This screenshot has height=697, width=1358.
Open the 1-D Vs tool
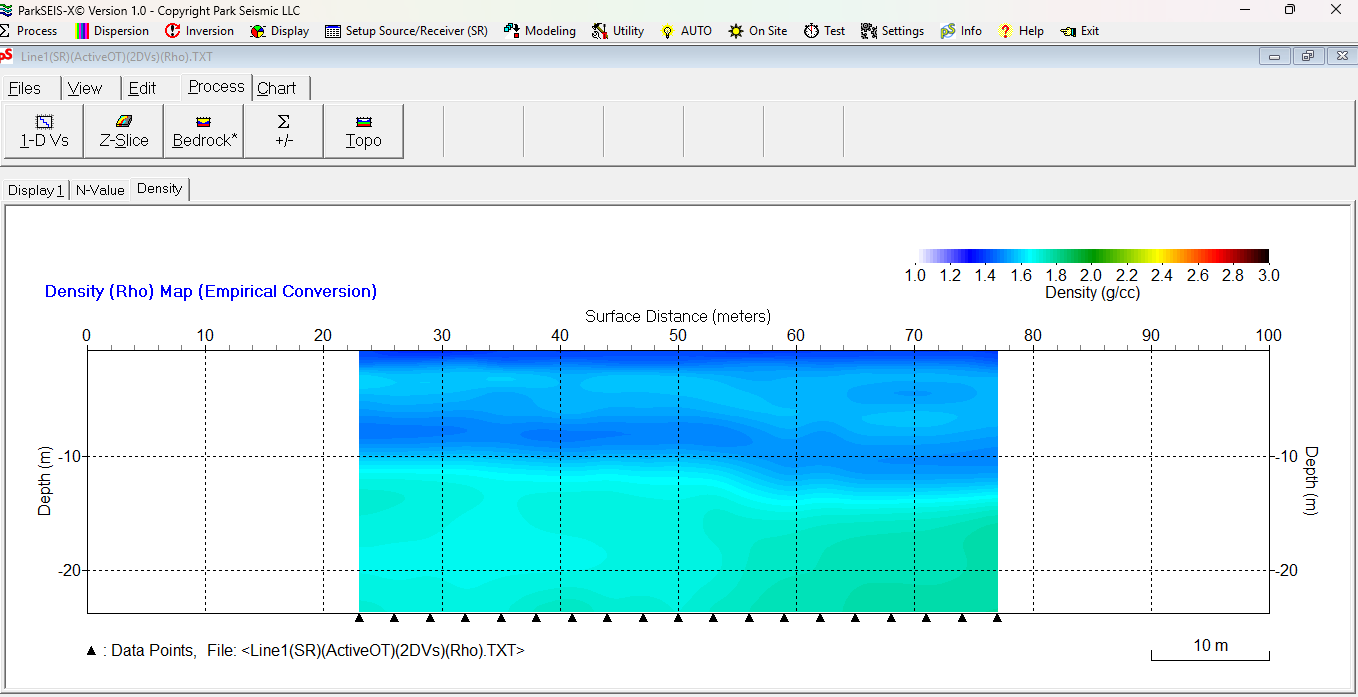pyautogui.click(x=44, y=131)
